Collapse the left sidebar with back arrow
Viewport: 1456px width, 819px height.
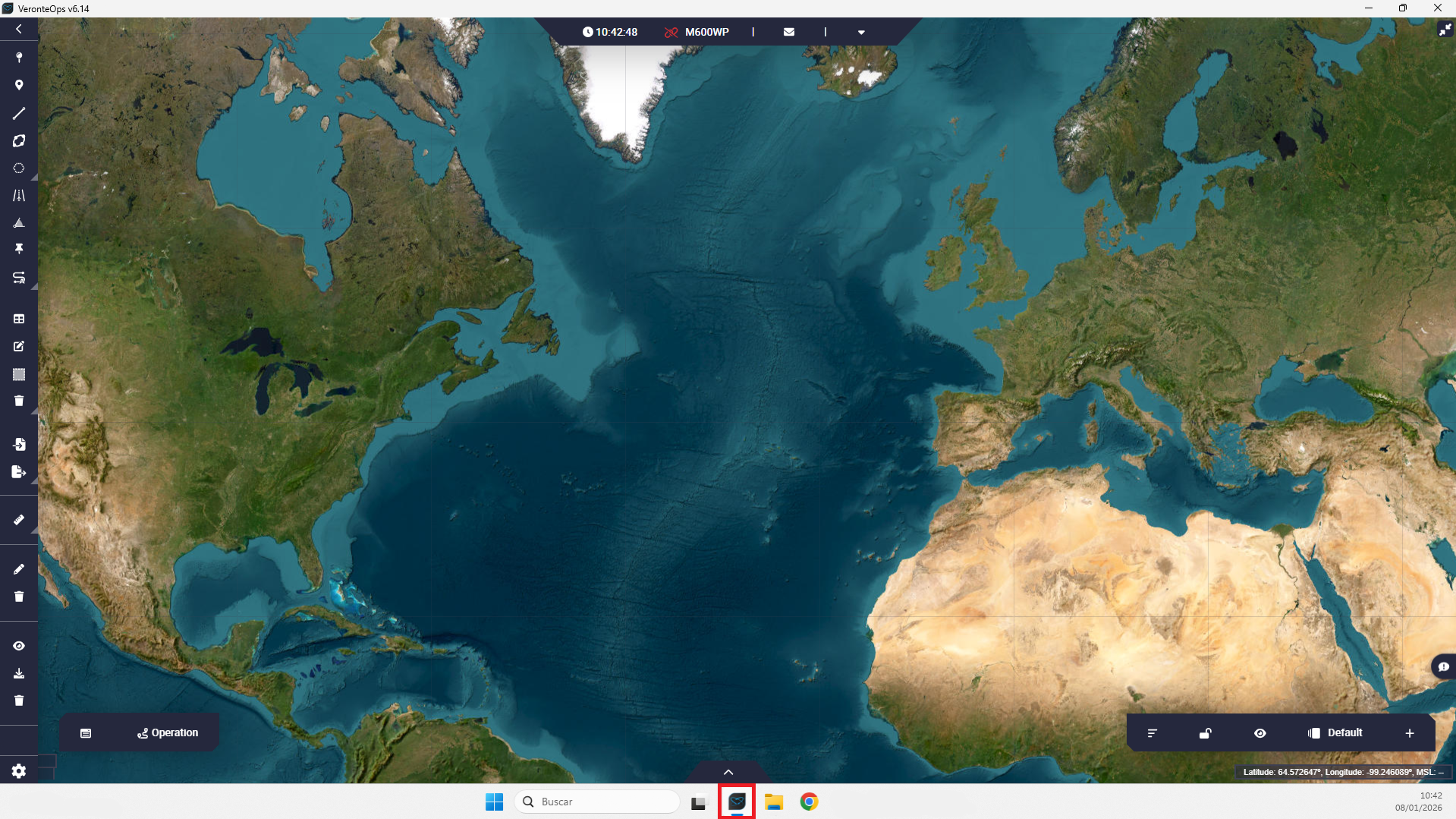[19, 29]
